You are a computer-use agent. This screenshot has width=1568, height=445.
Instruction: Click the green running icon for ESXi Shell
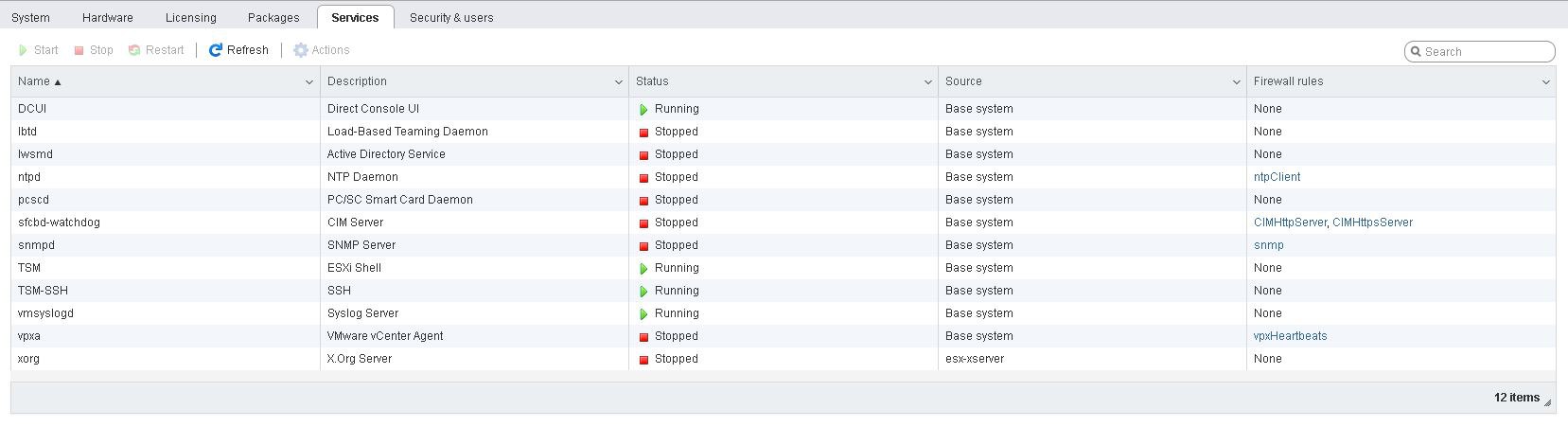(x=643, y=269)
